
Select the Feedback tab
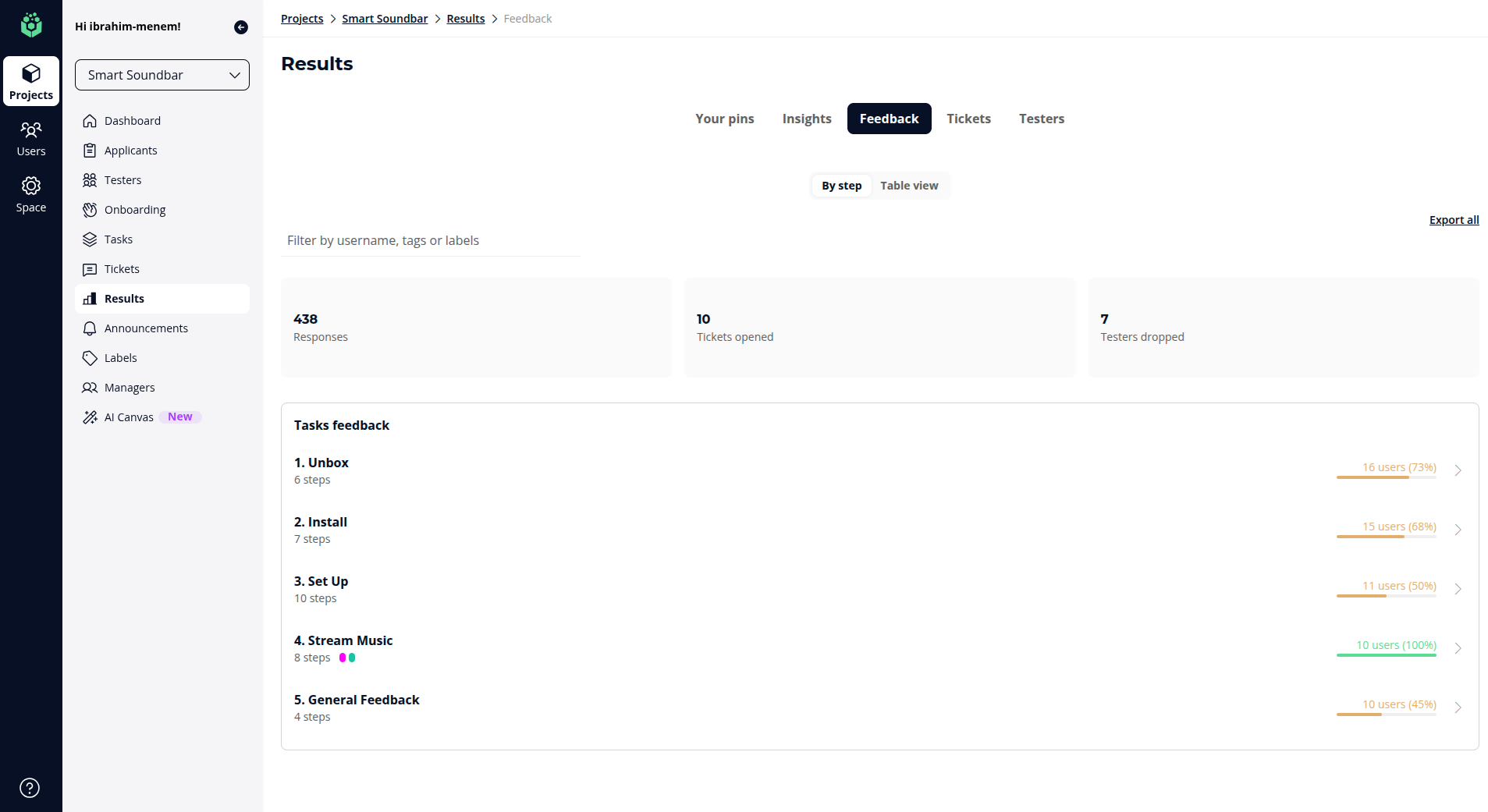(889, 119)
